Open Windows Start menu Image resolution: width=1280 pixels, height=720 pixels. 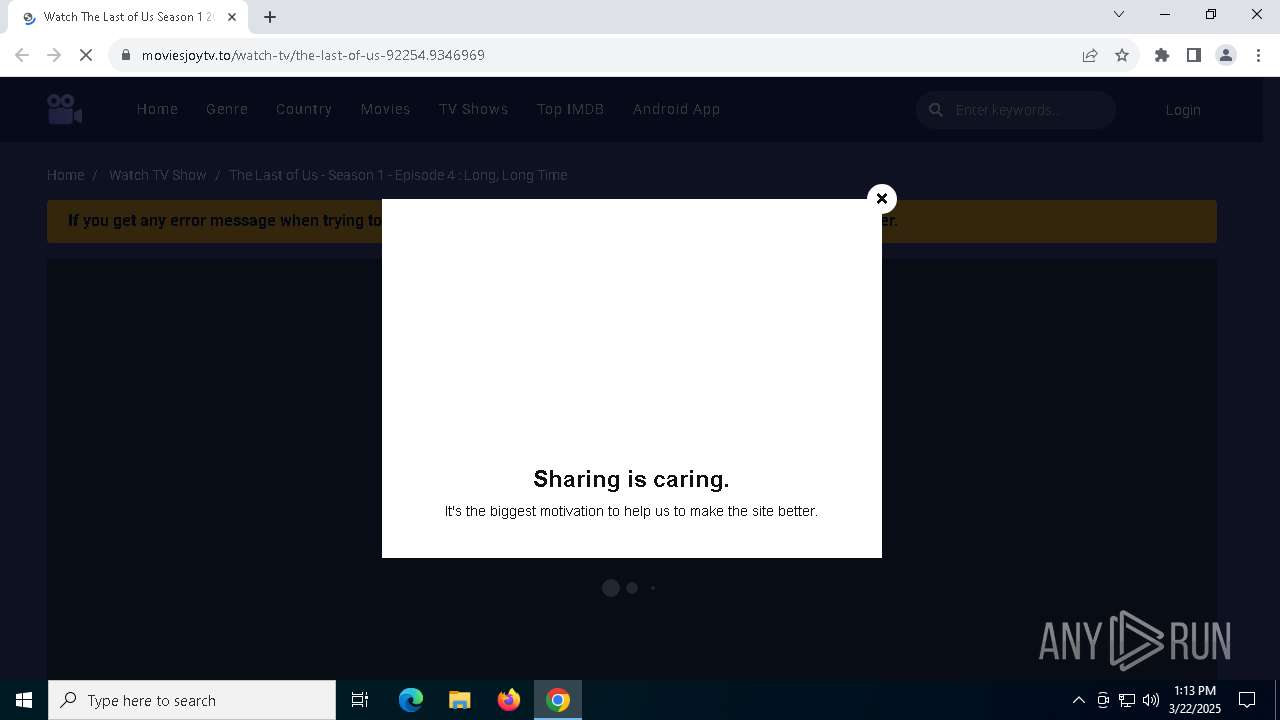pyautogui.click(x=24, y=700)
